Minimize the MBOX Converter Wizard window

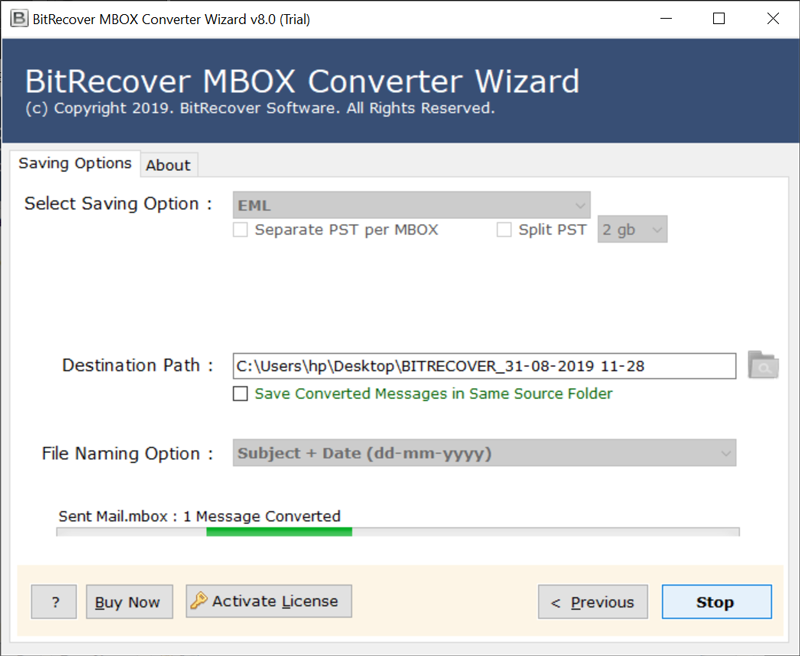pos(666,19)
